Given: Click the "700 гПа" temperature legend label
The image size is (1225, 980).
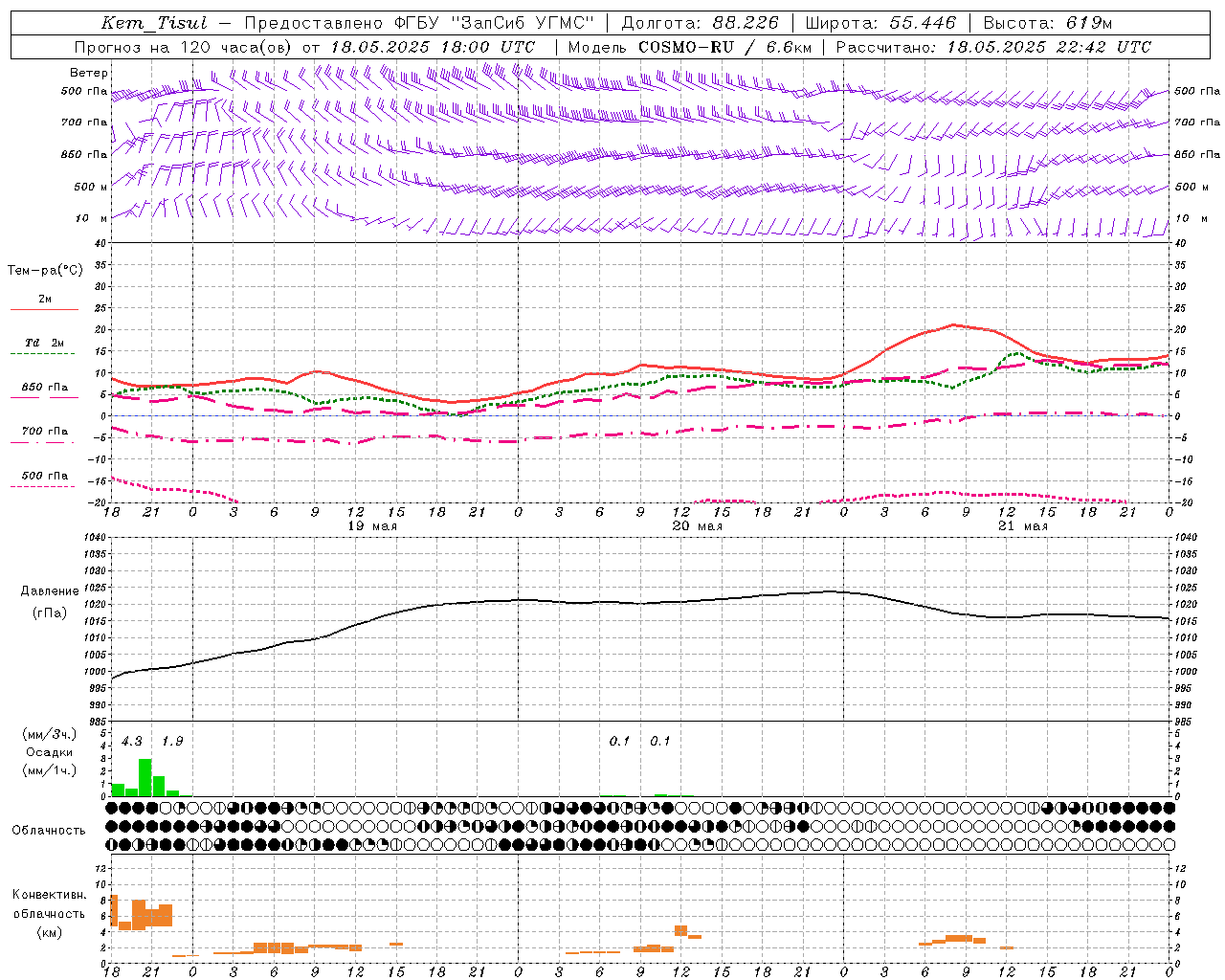Looking at the screenshot, I should tap(45, 432).
